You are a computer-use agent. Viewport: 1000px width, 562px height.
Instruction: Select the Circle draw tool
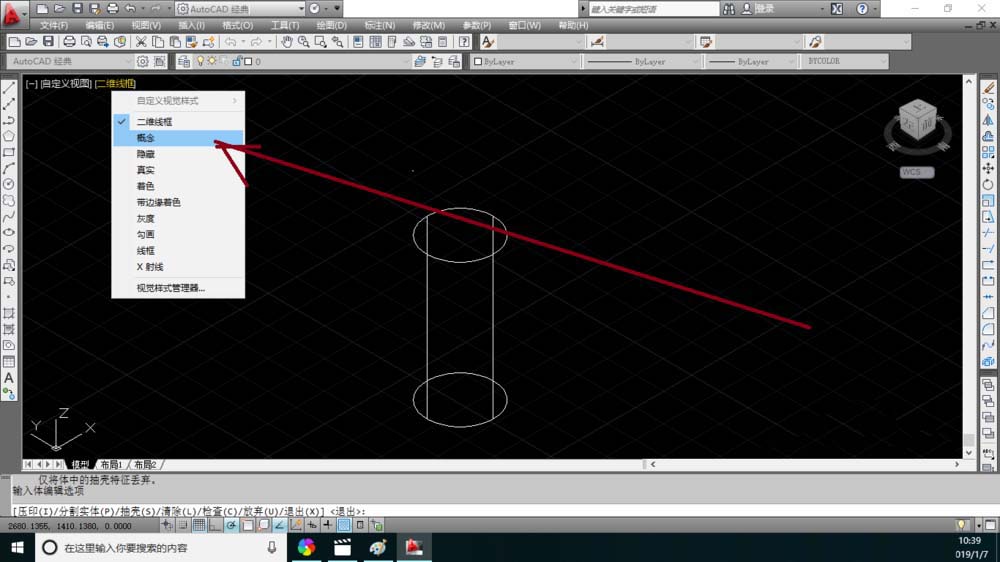9,184
